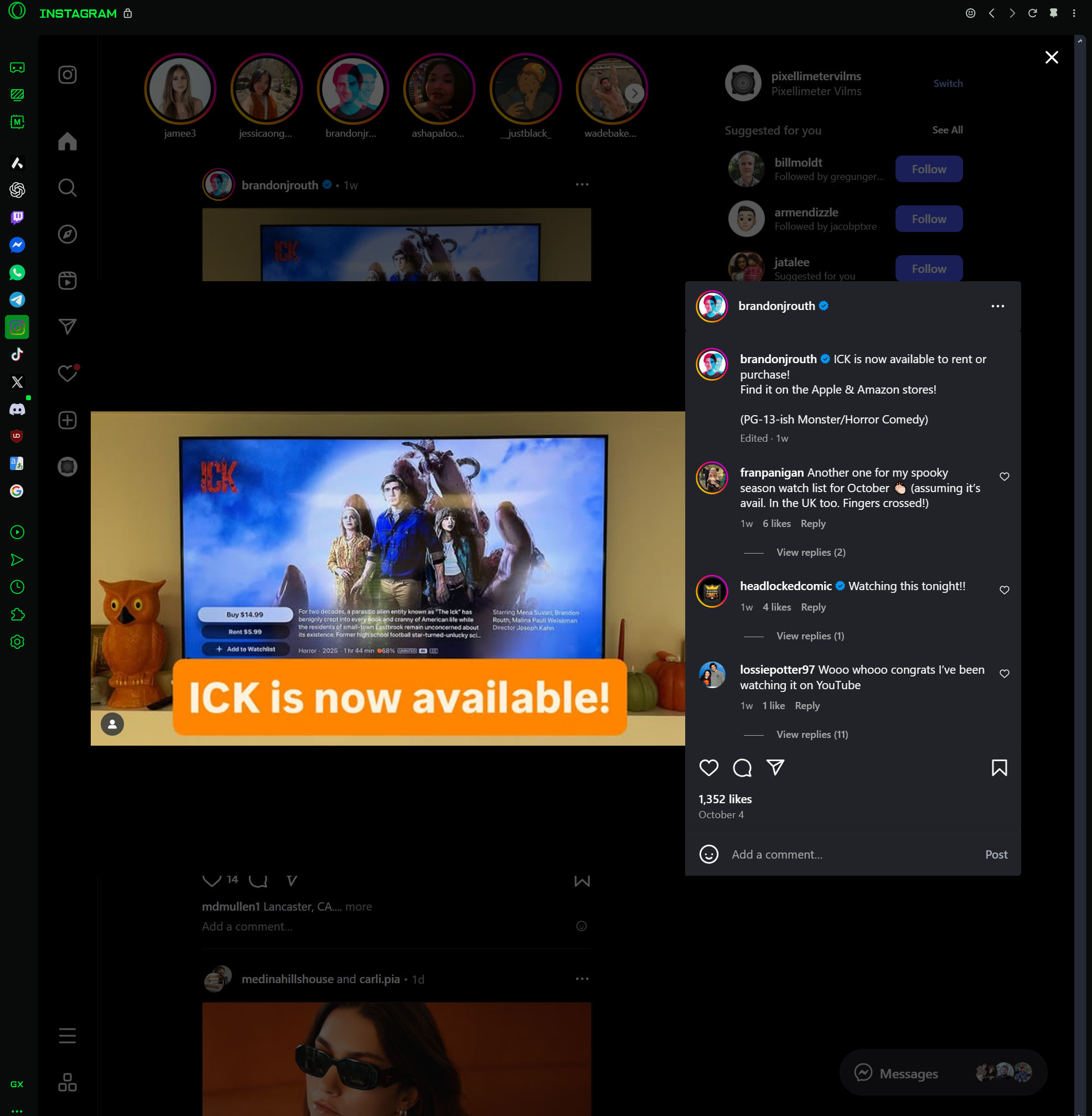Screen dimensions: 1092x1116
Task: Like headlockedcomic's comment
Action: tap(1003, 590)
